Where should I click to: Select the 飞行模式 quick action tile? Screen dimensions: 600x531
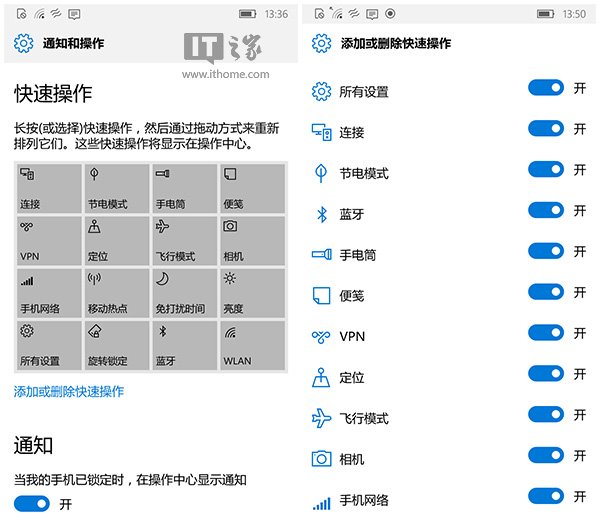184,241
